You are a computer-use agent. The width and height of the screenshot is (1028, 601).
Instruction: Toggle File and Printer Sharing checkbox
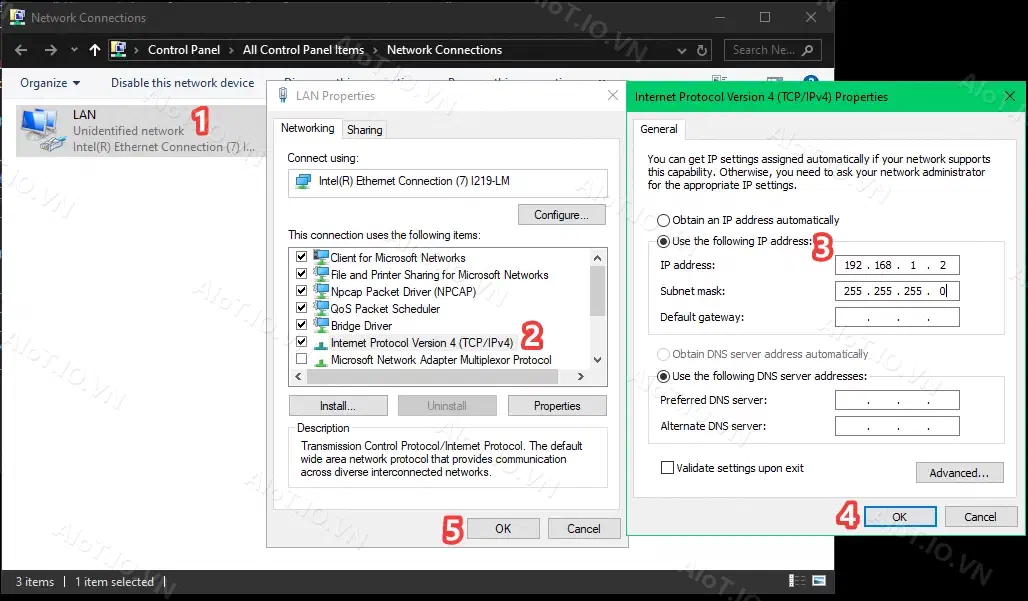point(302,274)
